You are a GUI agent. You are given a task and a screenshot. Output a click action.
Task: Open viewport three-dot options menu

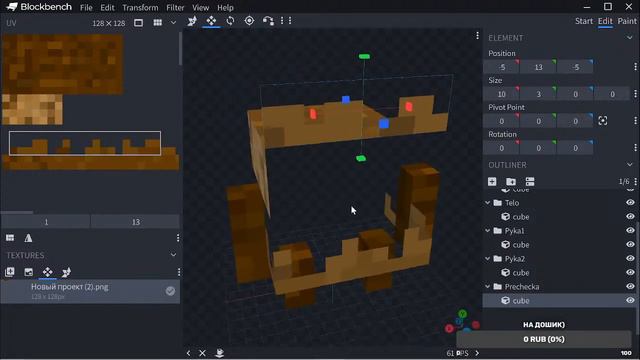[x=477, y=36]
